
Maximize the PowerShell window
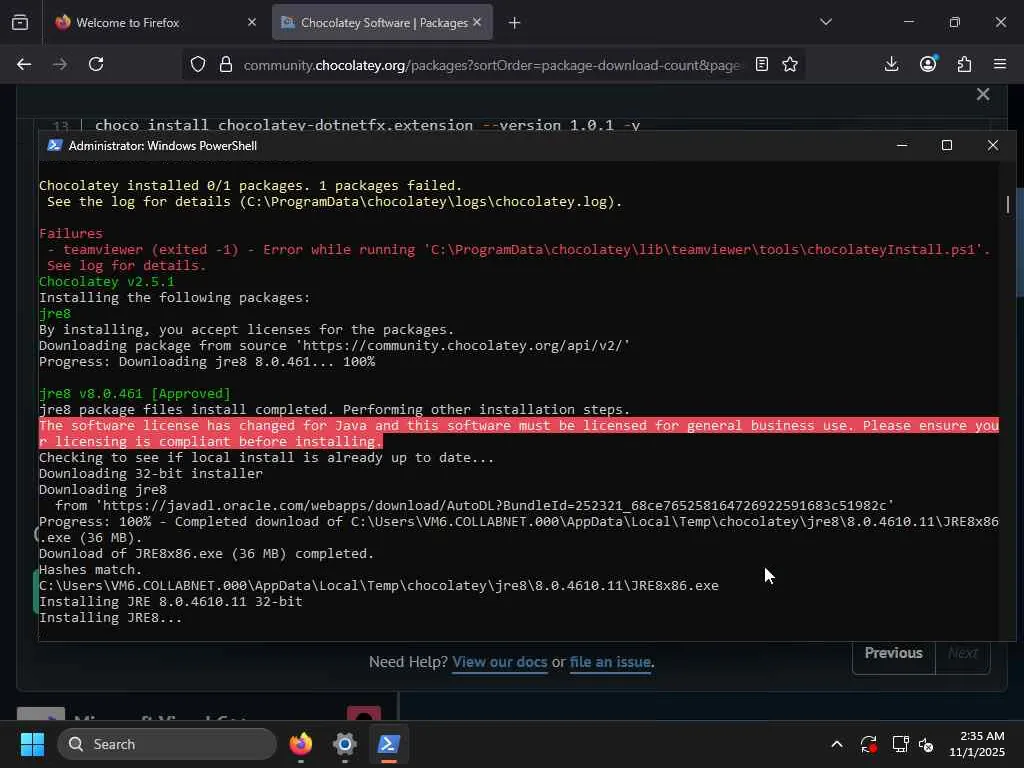[x=947, y=146]
